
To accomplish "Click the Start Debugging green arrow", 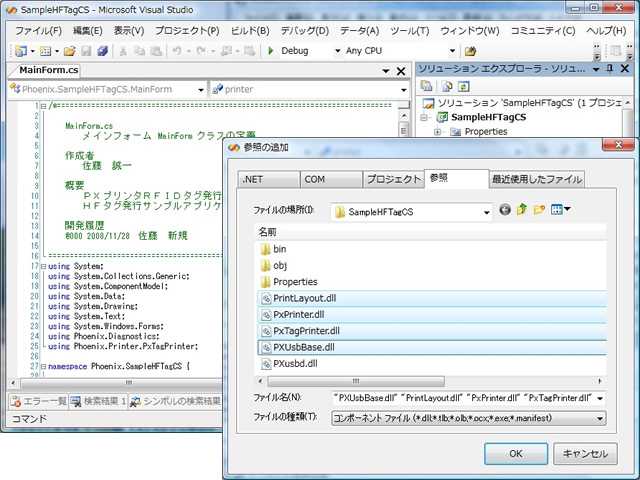I will [270, 51].
